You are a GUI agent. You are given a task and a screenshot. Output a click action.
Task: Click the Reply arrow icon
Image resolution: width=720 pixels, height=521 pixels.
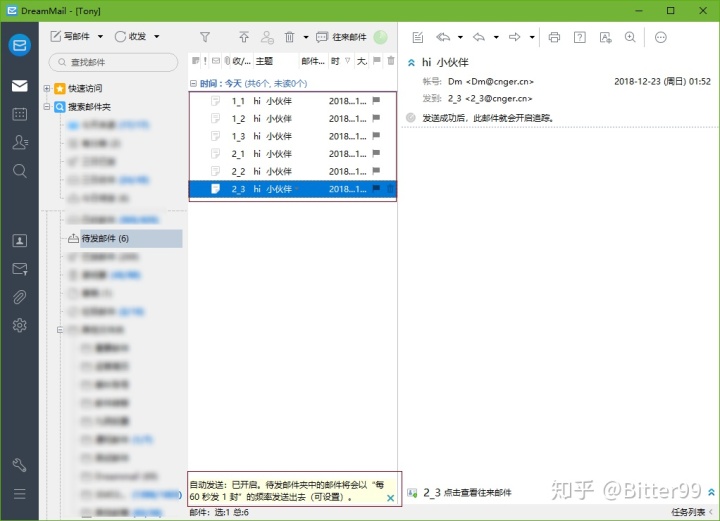[x=479, y=37]
